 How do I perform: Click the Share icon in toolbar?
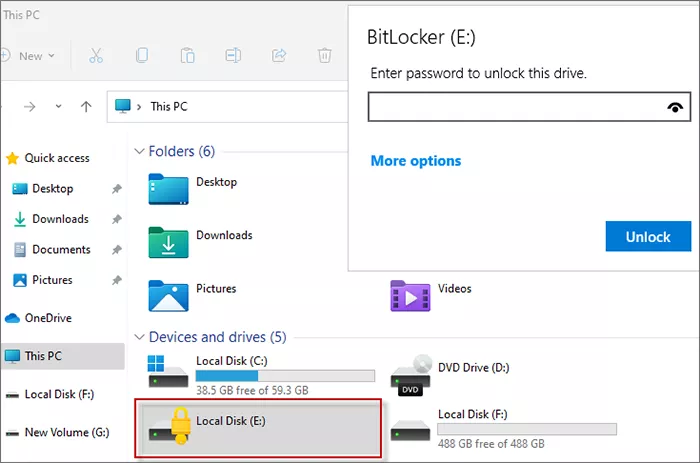(279, 56)
